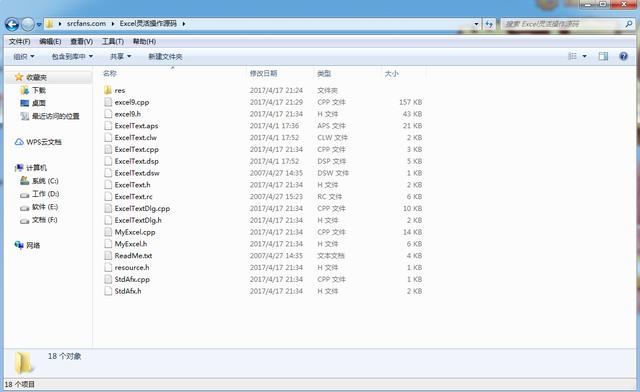640x392 pixels.
Task: Sort by the 大小 column header
Action: [x=391, y=74]
